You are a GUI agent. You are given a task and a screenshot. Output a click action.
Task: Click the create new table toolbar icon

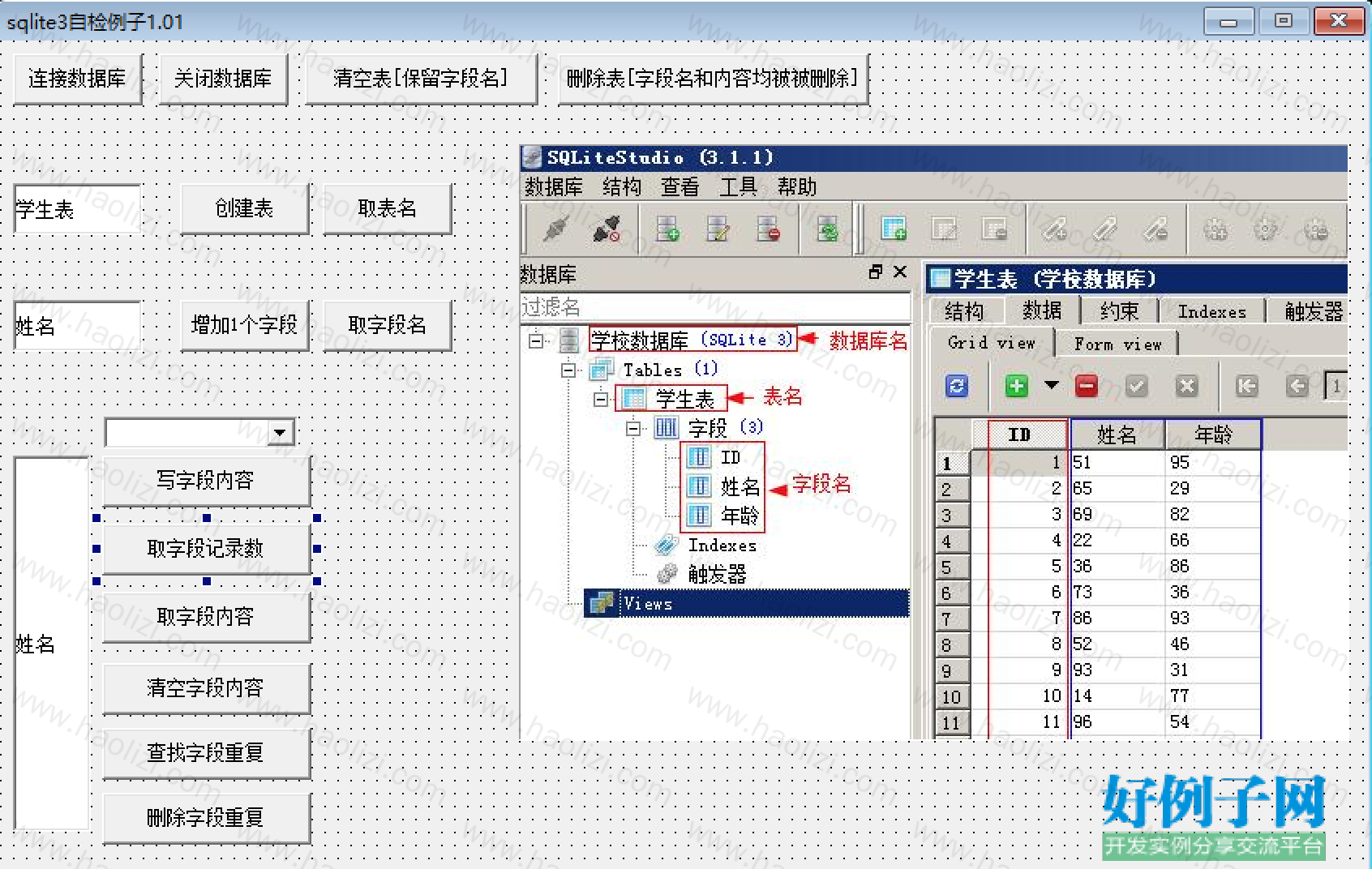[894, 230]
